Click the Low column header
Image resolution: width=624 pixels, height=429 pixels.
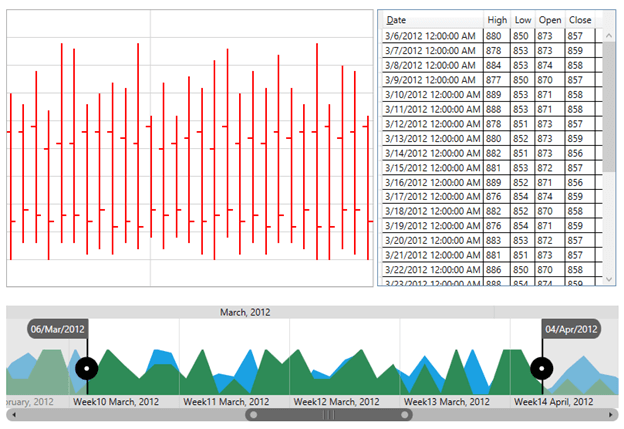[x=523, y=20]
